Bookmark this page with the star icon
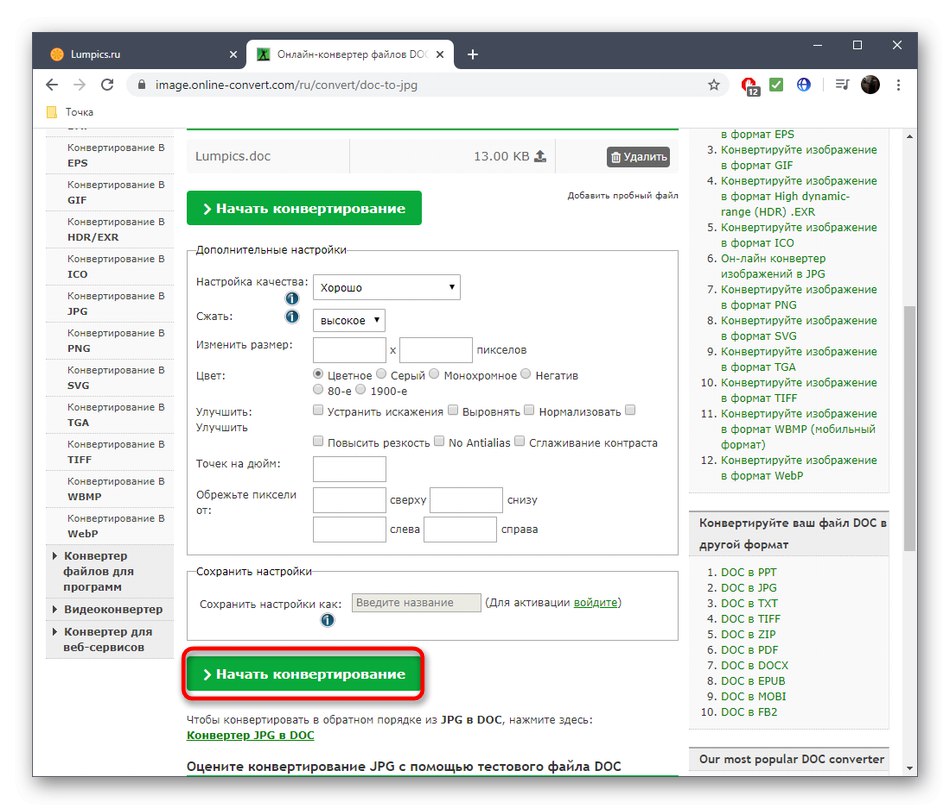The height and width of the screenshot is (809, 950). 714,85
